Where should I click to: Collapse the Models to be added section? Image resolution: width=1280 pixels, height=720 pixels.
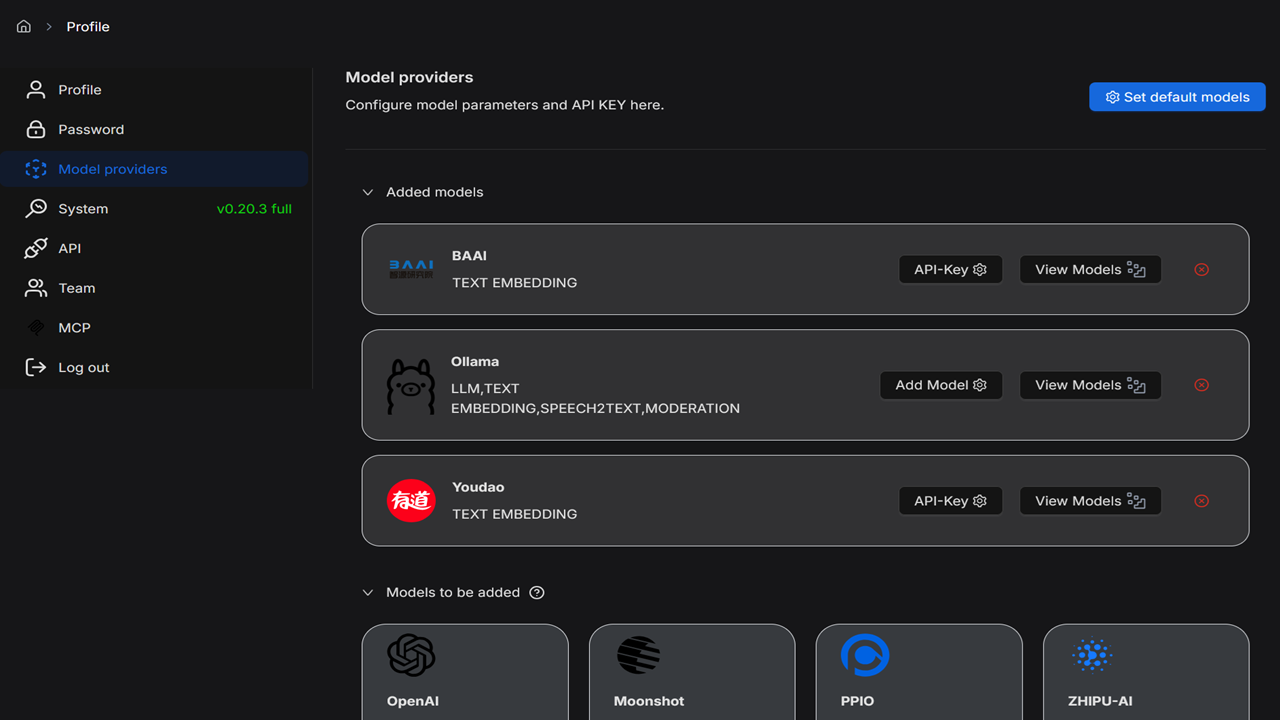[x=368, y=593]
